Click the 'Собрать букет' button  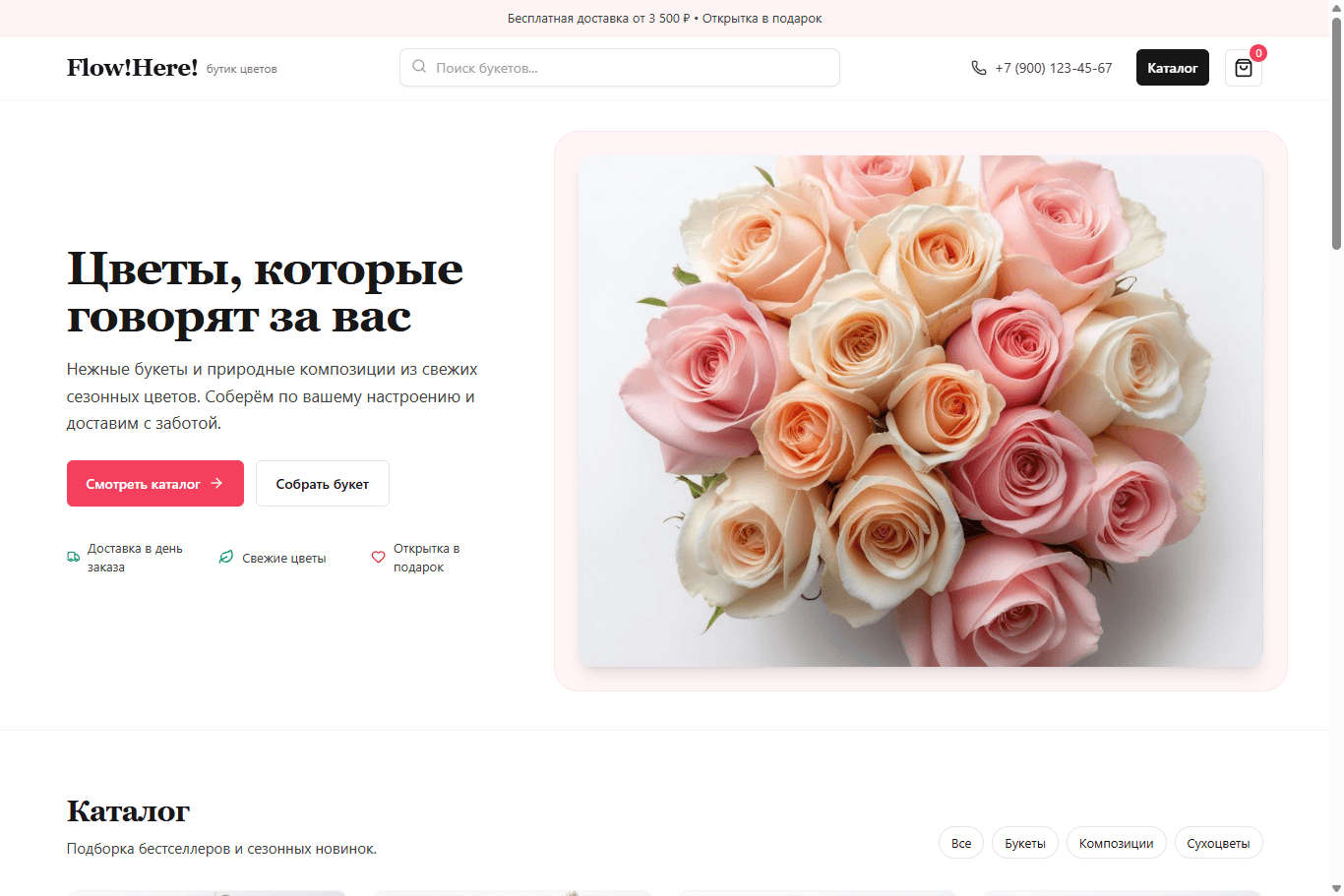(x=322, y=483)
